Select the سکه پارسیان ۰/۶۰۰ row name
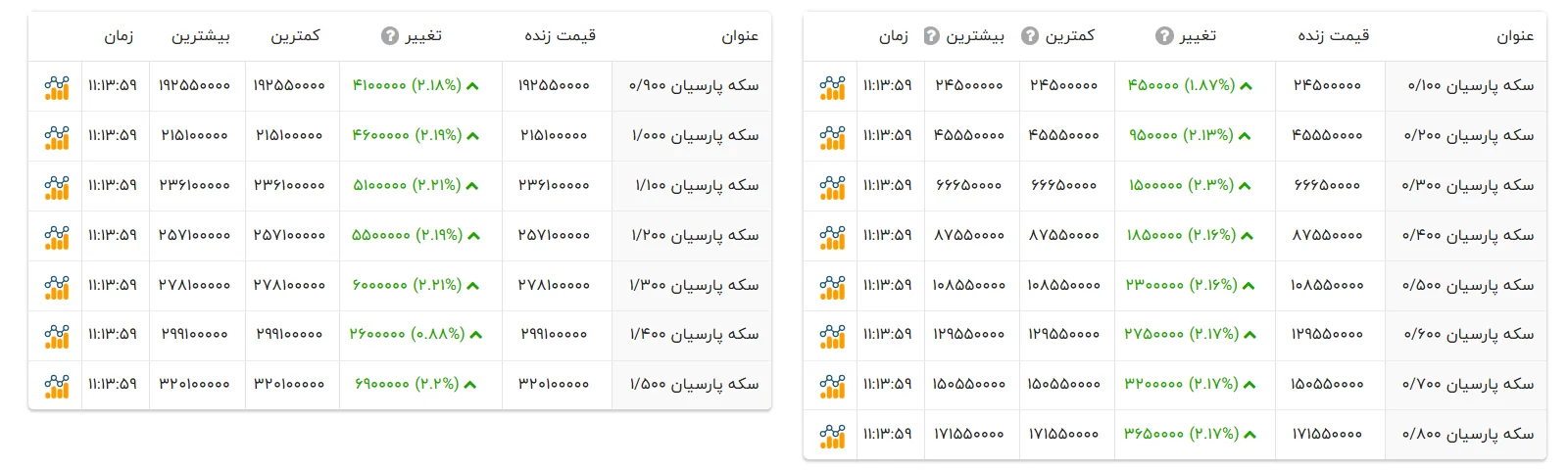 pos(1468,334)
